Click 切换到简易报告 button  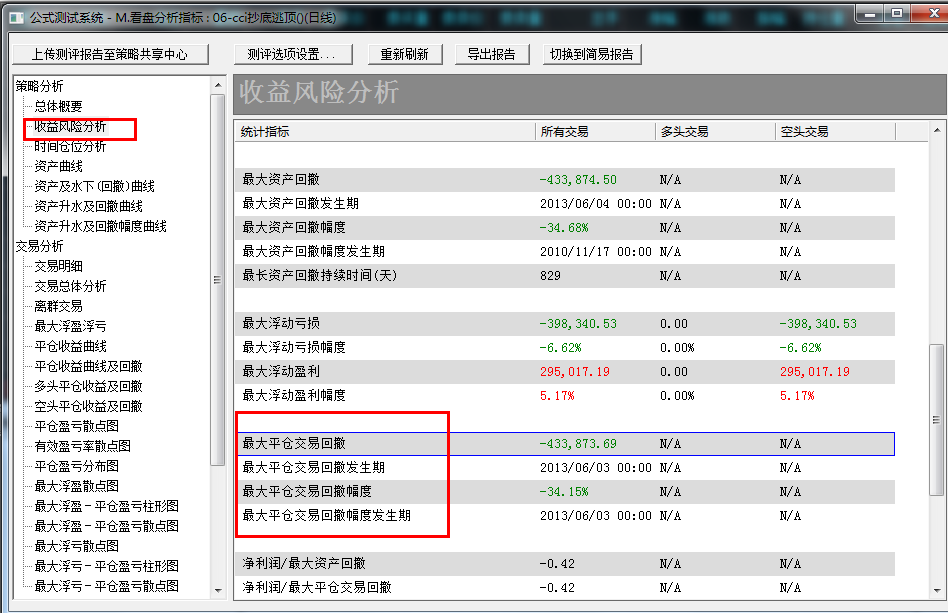tap(591, 54)
